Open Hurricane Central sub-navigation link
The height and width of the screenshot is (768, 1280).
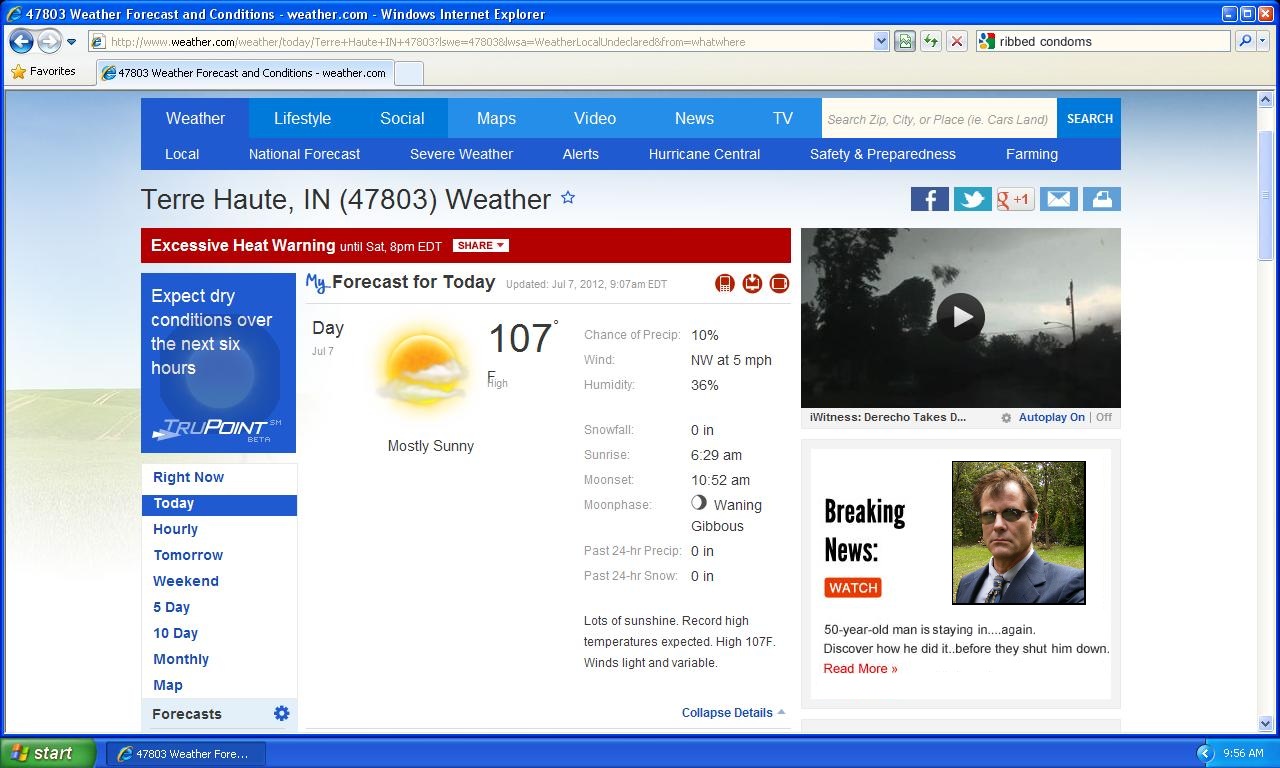point(704,154)
